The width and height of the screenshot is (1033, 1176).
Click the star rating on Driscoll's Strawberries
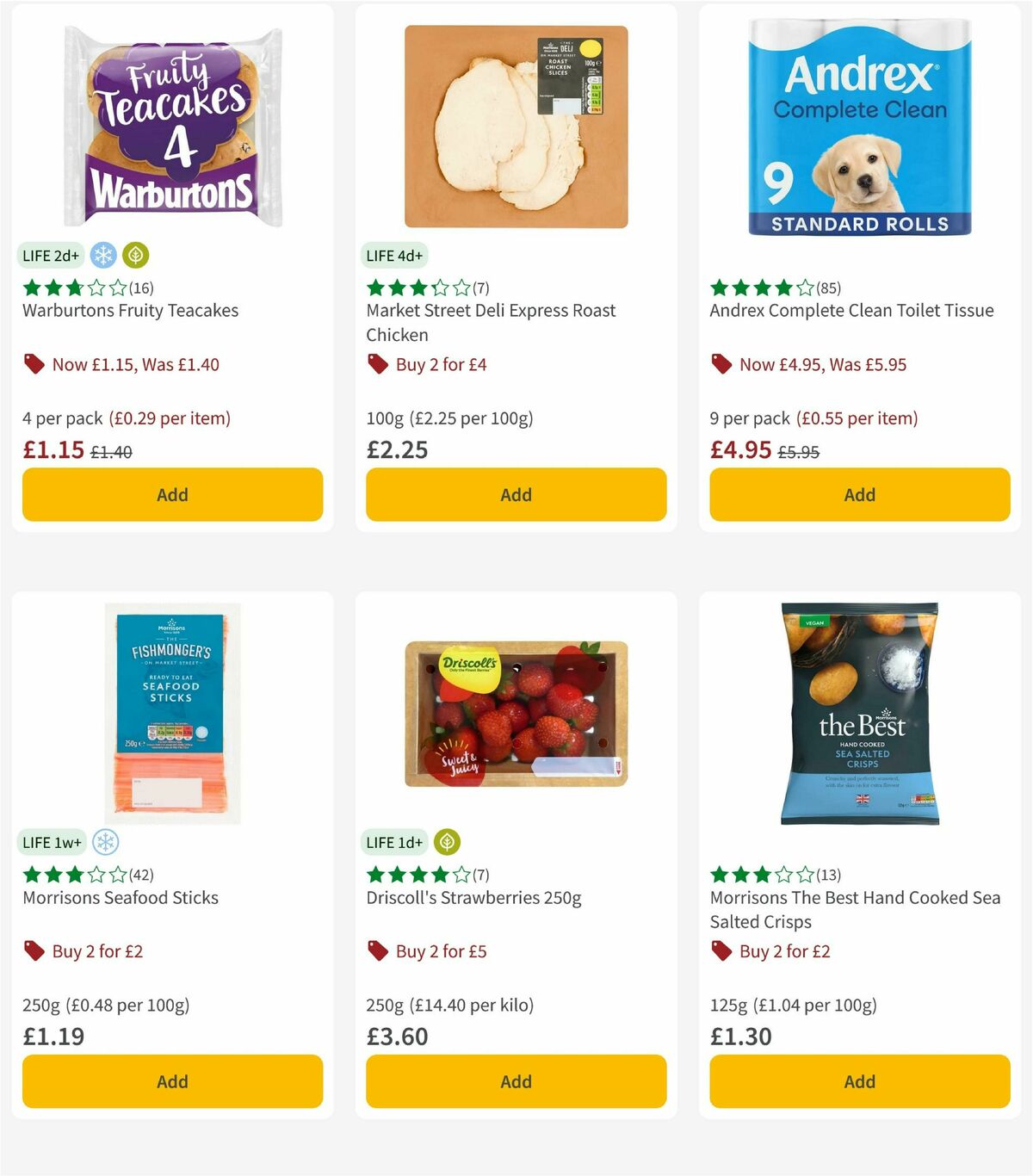pos(411,875)
